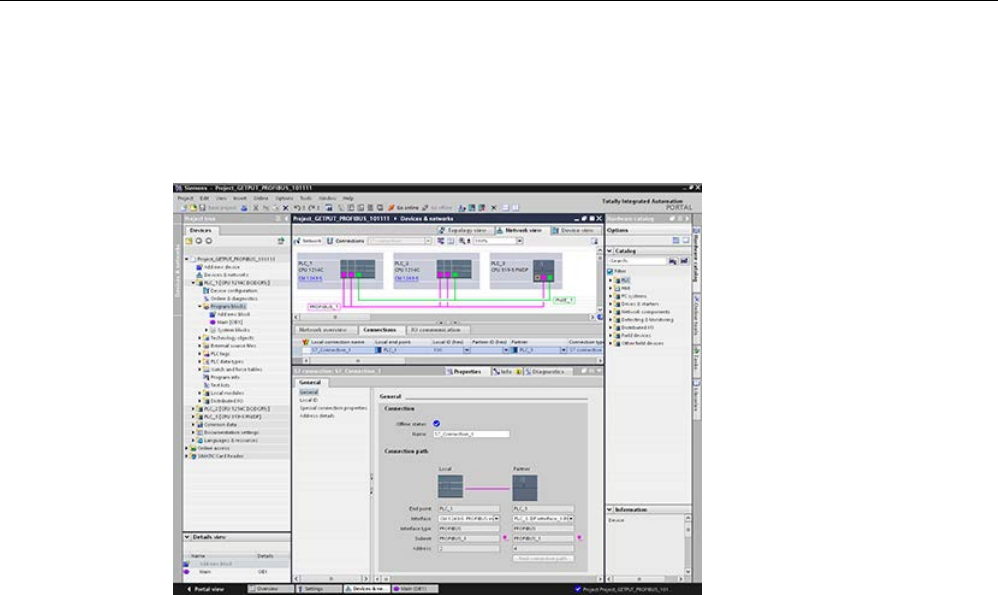The image size is (998, 595).
Task: Open Devices & networks in project tree
Action: 222,275
